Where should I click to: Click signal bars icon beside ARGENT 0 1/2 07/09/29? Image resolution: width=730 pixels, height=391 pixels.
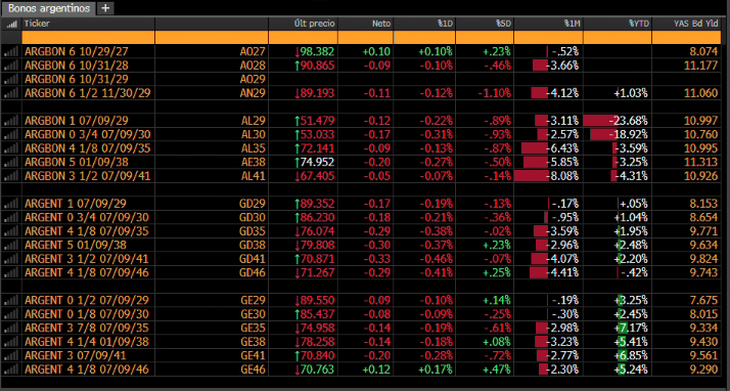[12, 300]
